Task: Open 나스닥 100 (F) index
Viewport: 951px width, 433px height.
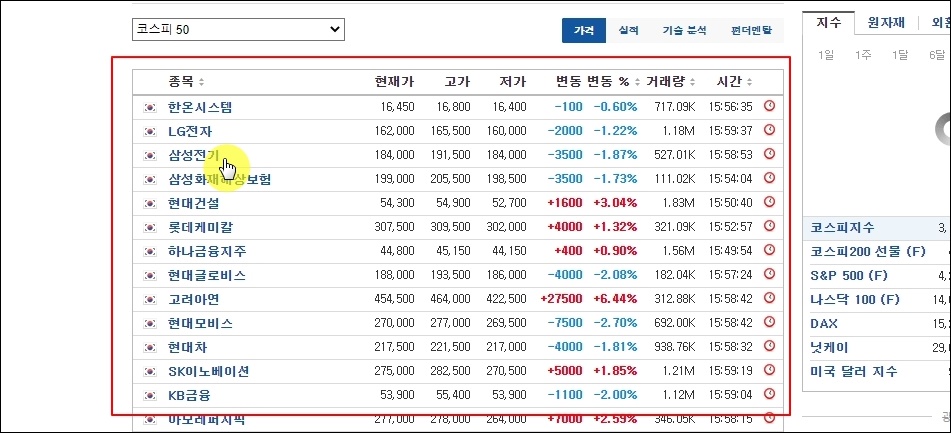Action: [855, 300]
